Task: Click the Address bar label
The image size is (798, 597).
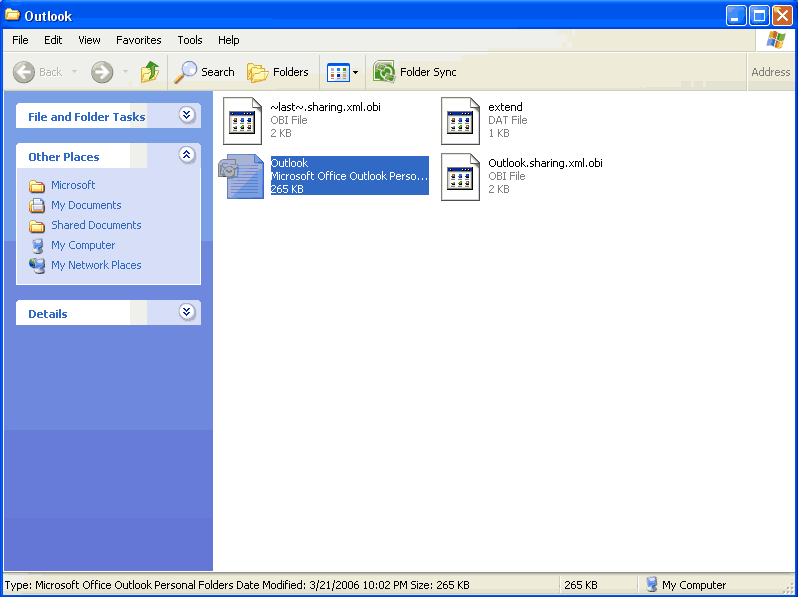Action: click(771, 72)
